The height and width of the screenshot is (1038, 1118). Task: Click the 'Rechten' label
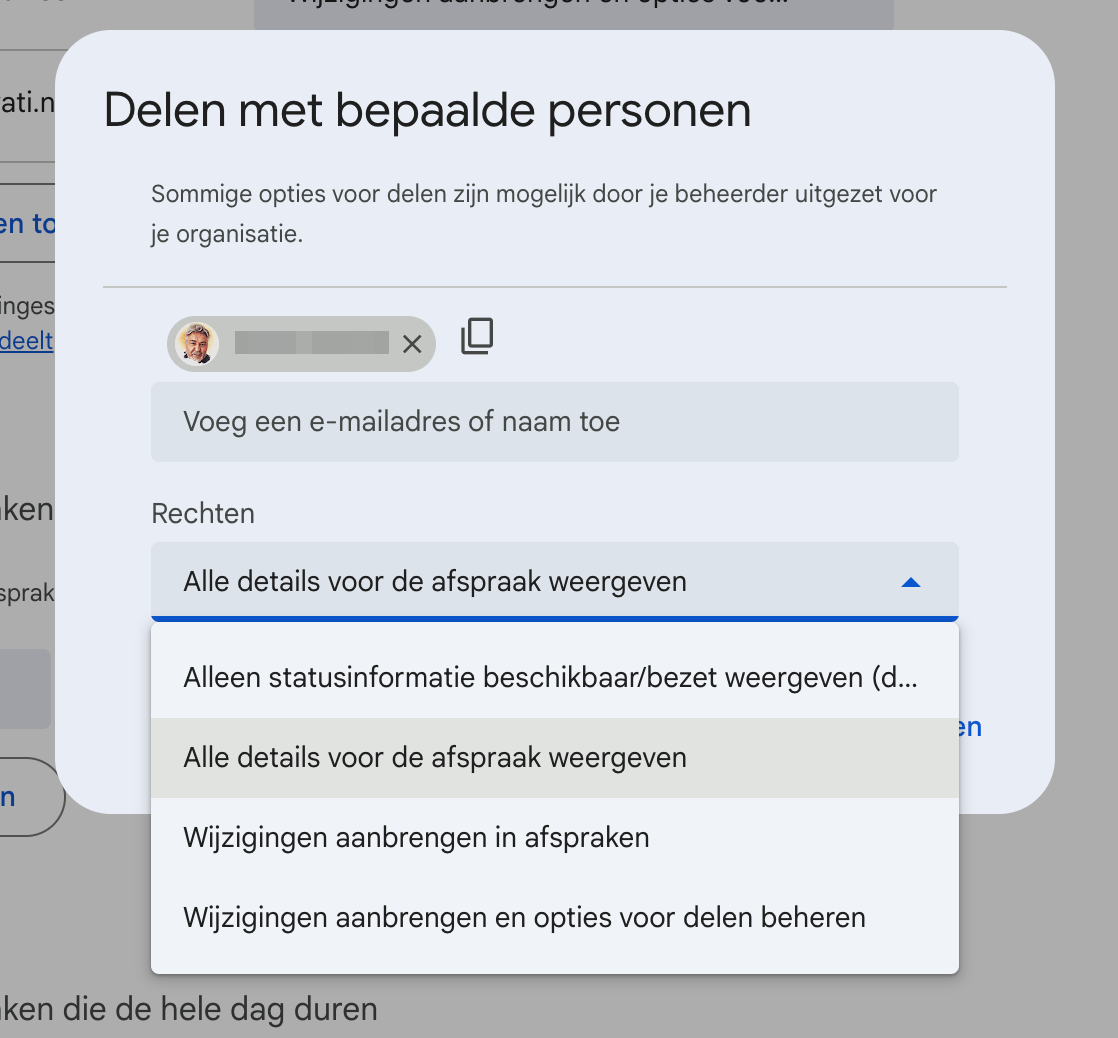click(x=203, y=513)
